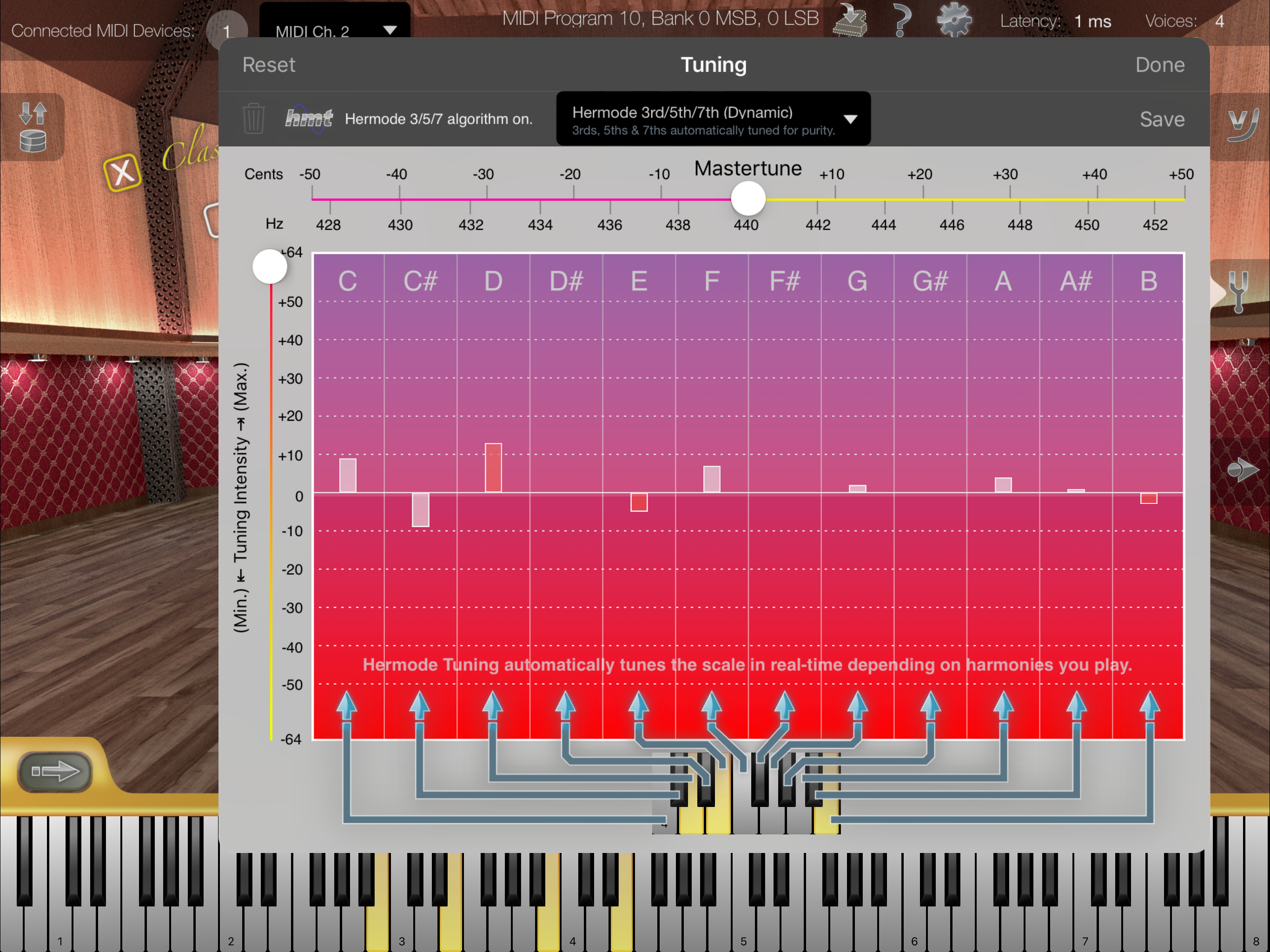Screen dimensions: 1270x952
Task: Select the tuning fork icon
Action: point(1238,292)
